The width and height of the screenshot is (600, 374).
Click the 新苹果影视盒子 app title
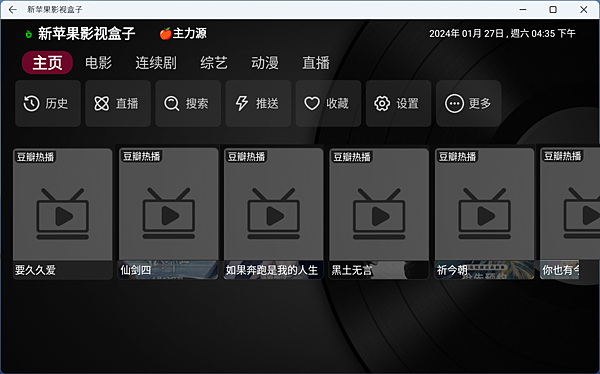coord(86,34)
